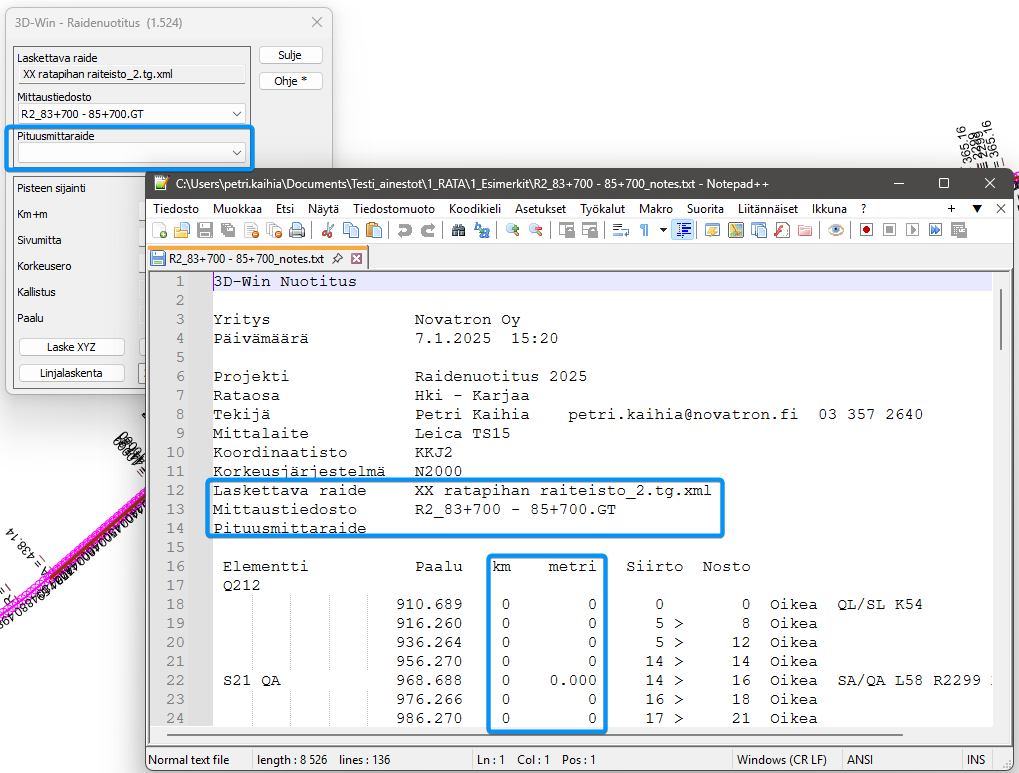
Task: Click the New file icon in Notepad++ toolbar
Action: tap(160, 230)
